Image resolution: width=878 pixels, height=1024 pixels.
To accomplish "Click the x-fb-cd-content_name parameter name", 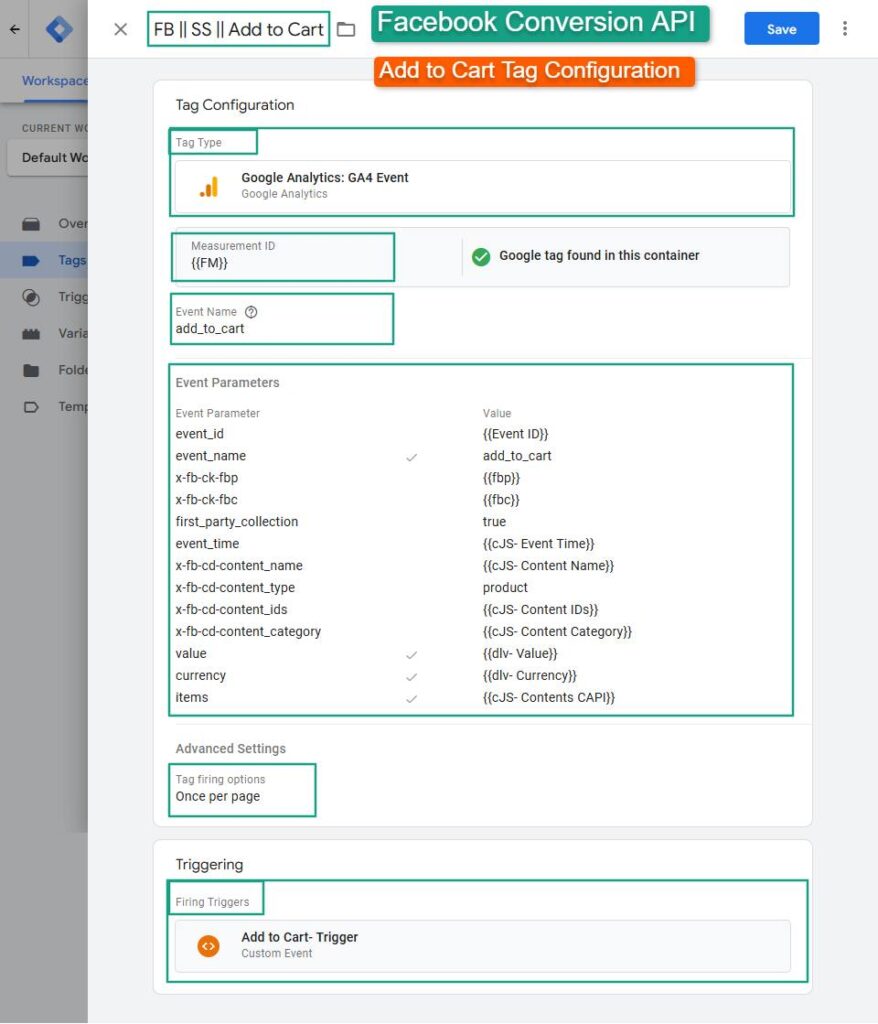I will point(239,566).
